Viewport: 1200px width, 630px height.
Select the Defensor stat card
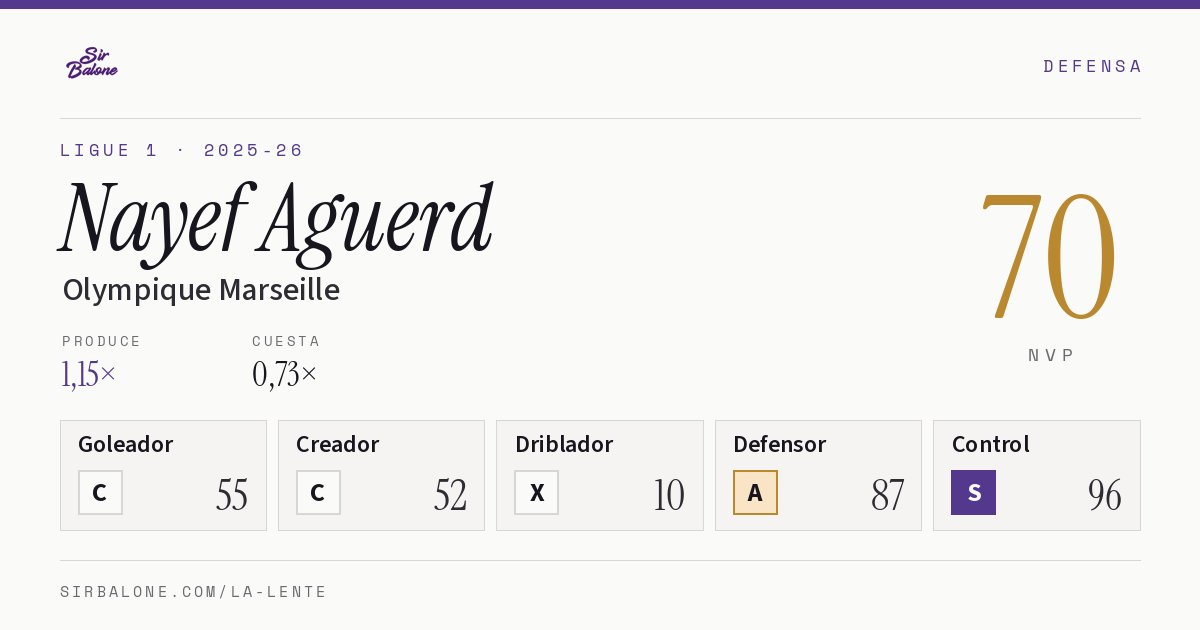[818, 475]
